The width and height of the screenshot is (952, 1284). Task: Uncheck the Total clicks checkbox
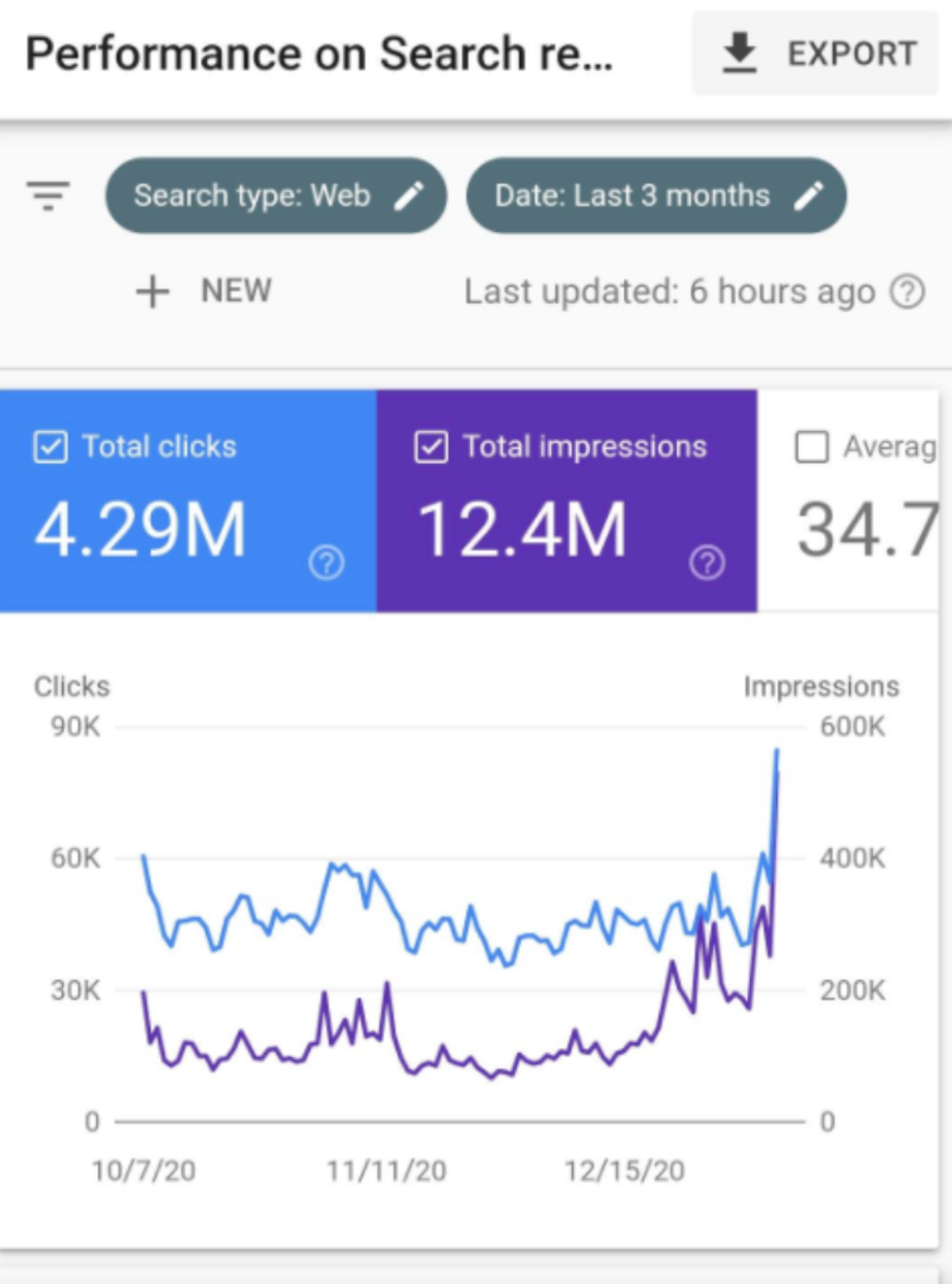point(51,447)
